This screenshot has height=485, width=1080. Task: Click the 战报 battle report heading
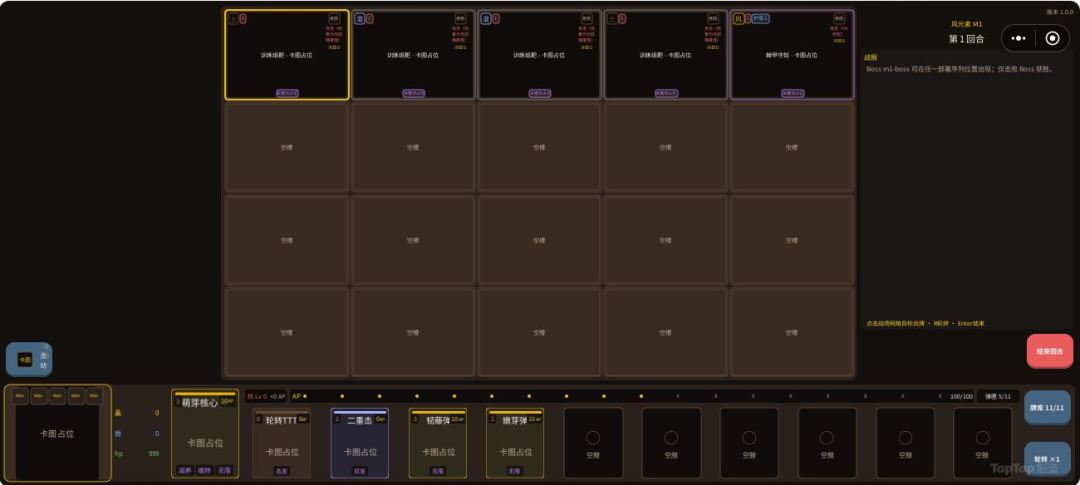871,58
